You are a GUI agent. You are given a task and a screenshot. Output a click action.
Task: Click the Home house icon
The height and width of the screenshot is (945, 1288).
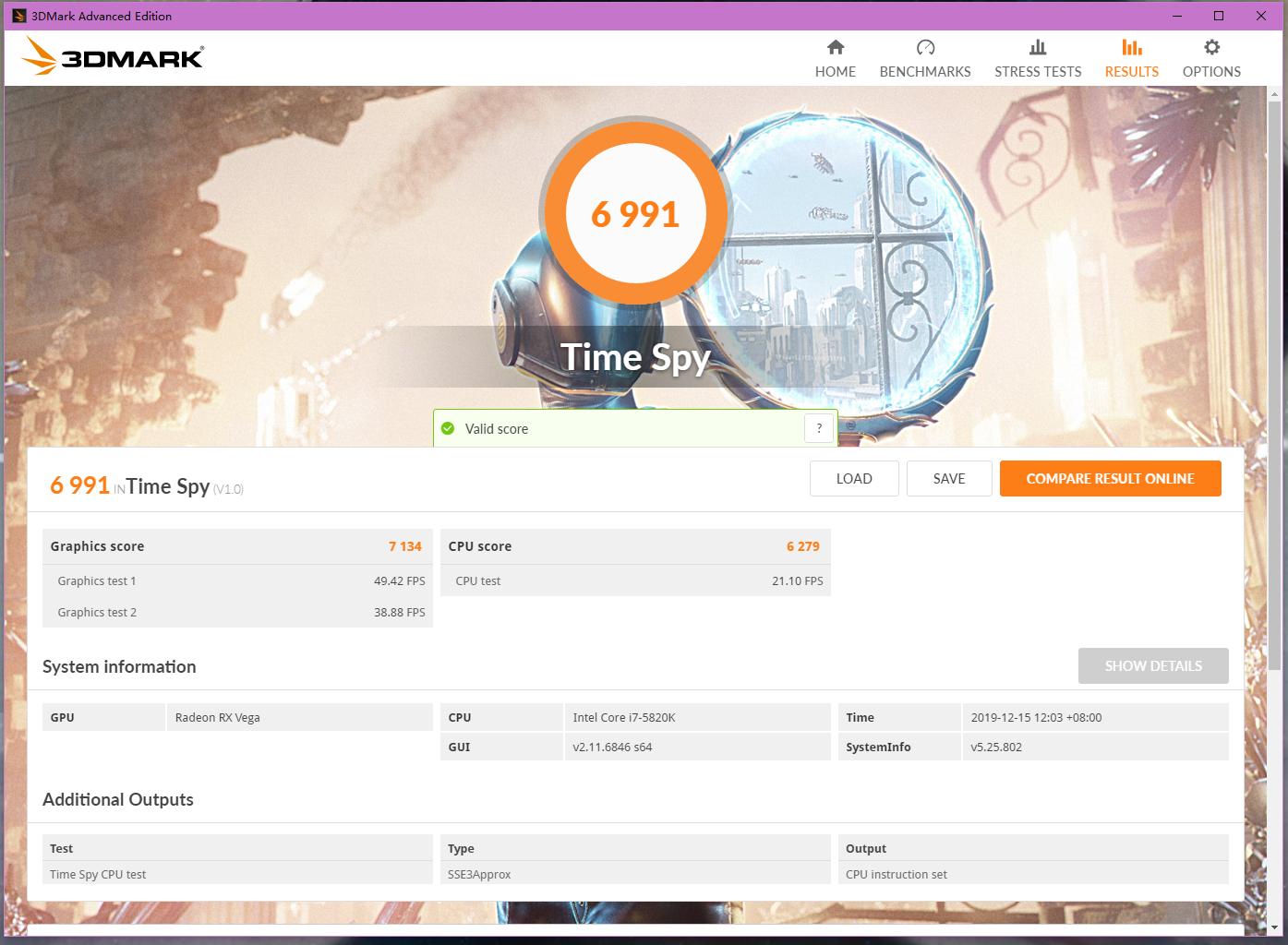click(x=836, y=47)
